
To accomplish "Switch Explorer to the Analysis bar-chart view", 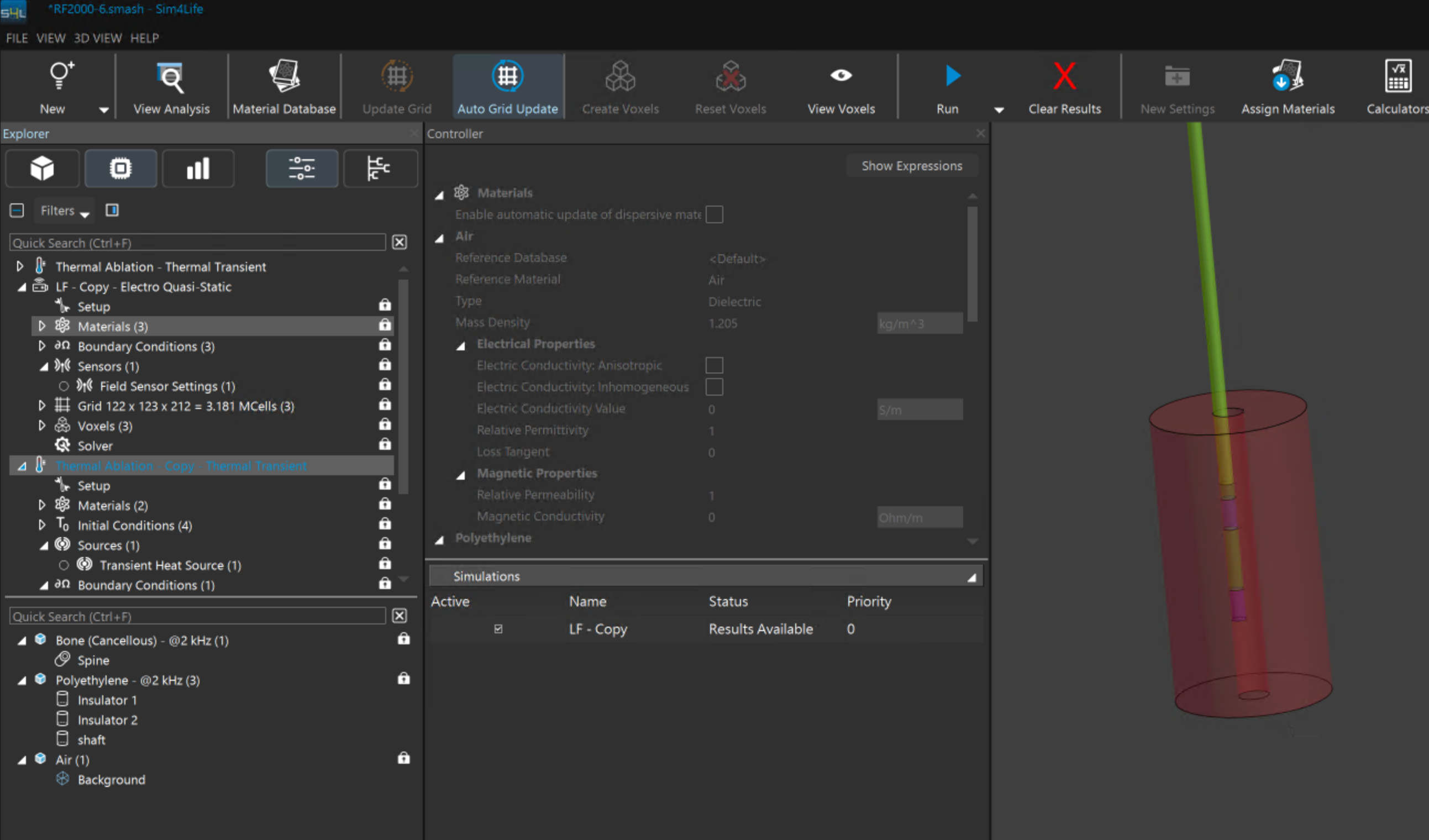I will tap(198, 169).
